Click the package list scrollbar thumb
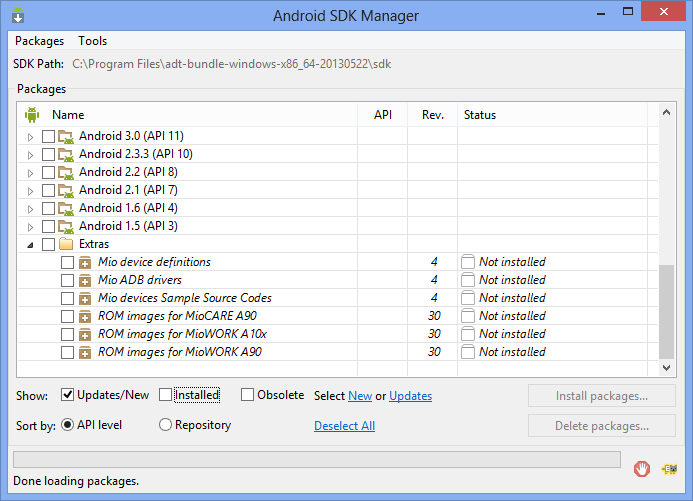 click(x=666, y=312)
